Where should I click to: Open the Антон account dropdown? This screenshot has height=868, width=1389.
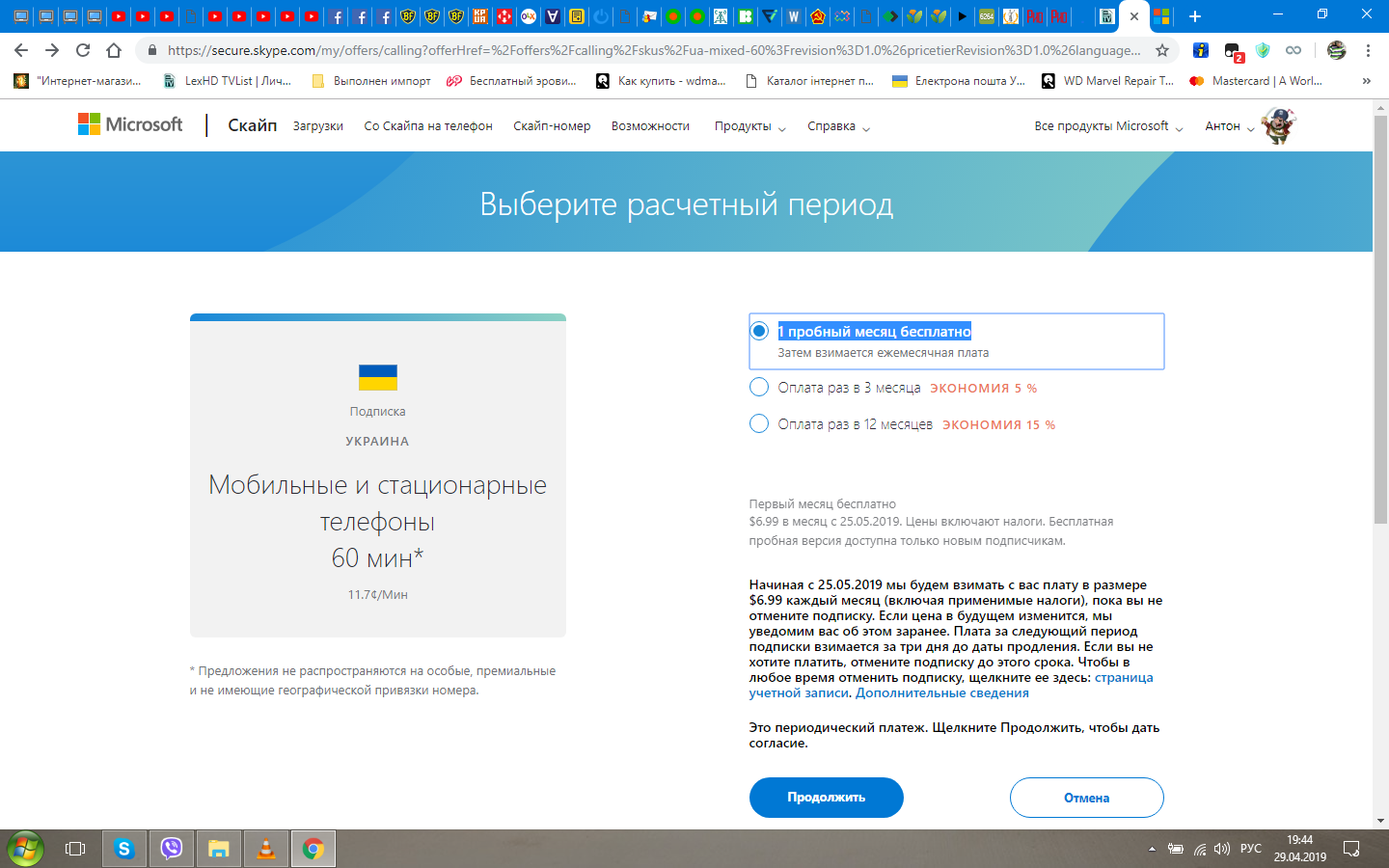pyautogui.click(x=1230, y=126)
